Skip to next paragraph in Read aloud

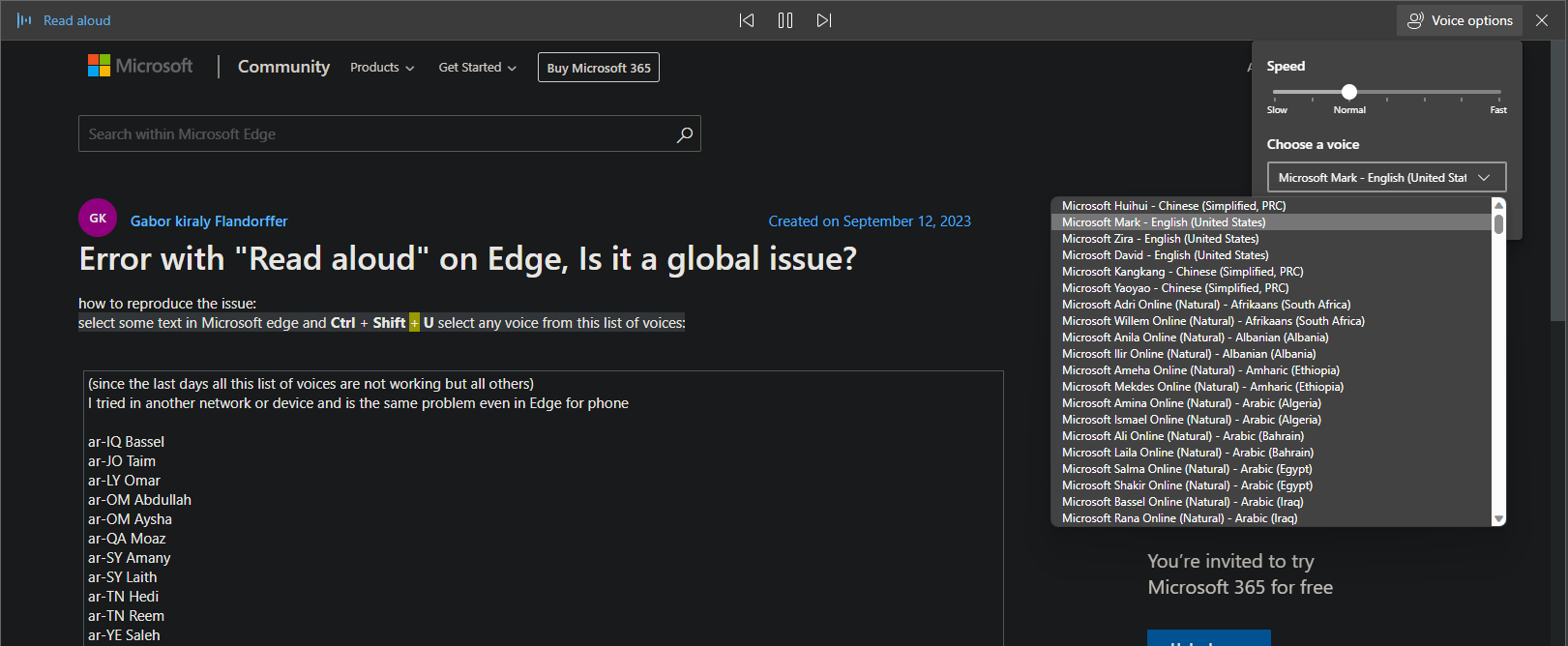tap(824, 20)
